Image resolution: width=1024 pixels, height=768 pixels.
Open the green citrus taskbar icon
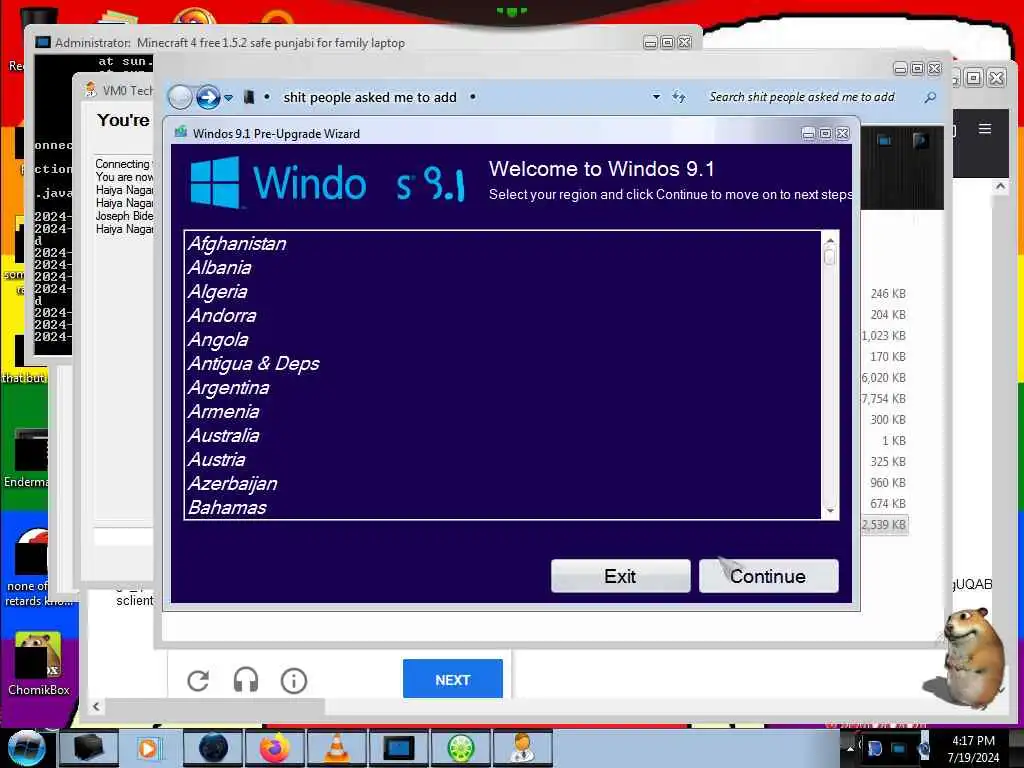(x=460, y=748)
